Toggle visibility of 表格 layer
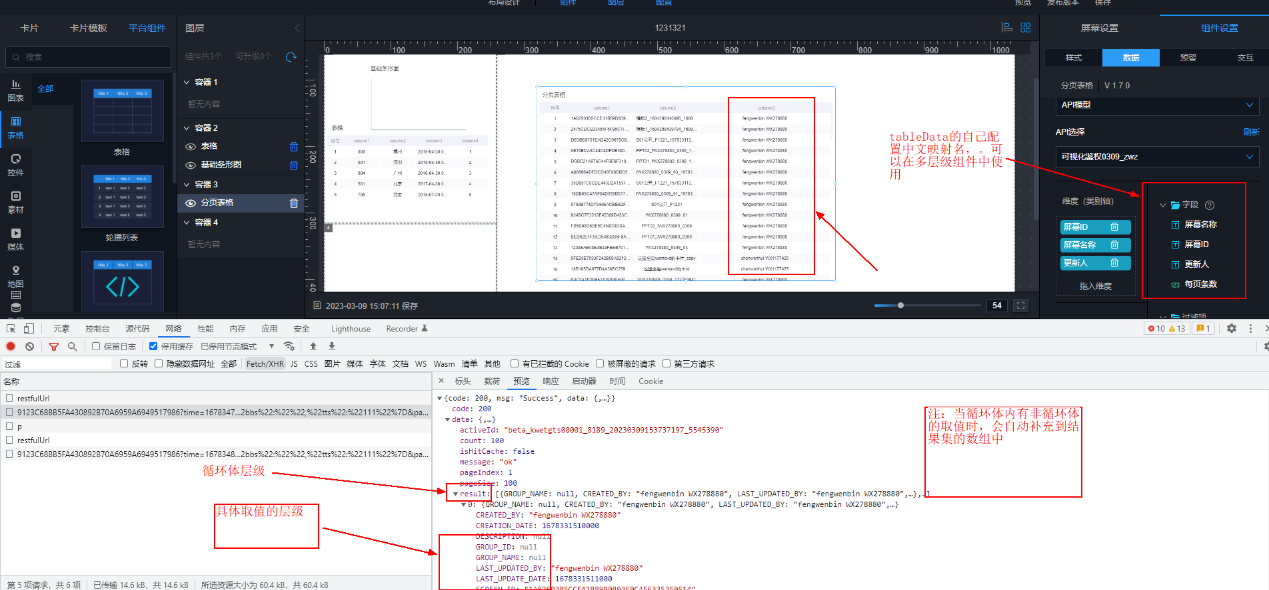1269x590 pixels. tap(192, 147)
